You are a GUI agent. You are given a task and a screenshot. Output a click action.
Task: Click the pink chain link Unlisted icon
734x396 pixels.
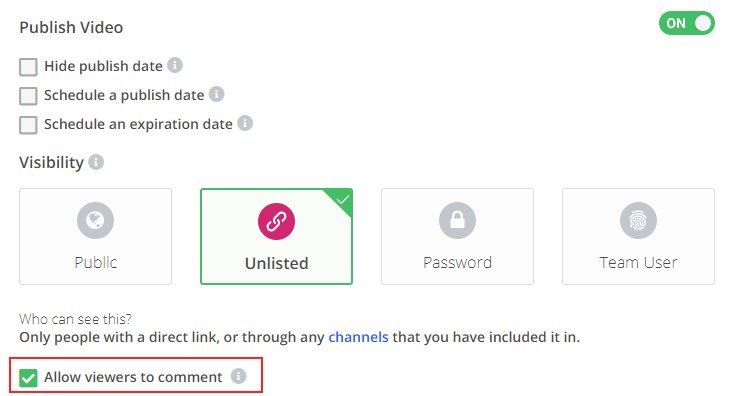point(276,221)
